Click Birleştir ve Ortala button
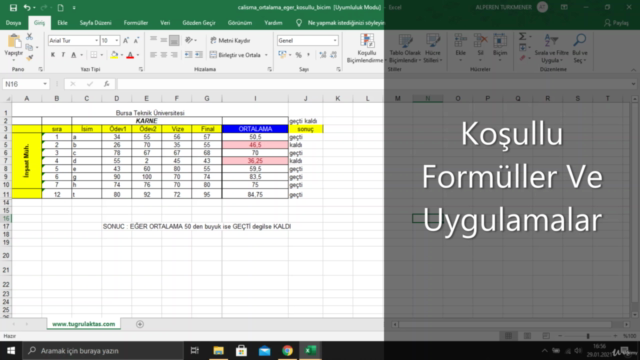640x360 pixels. pyautogui.click(x=235, y=55)
